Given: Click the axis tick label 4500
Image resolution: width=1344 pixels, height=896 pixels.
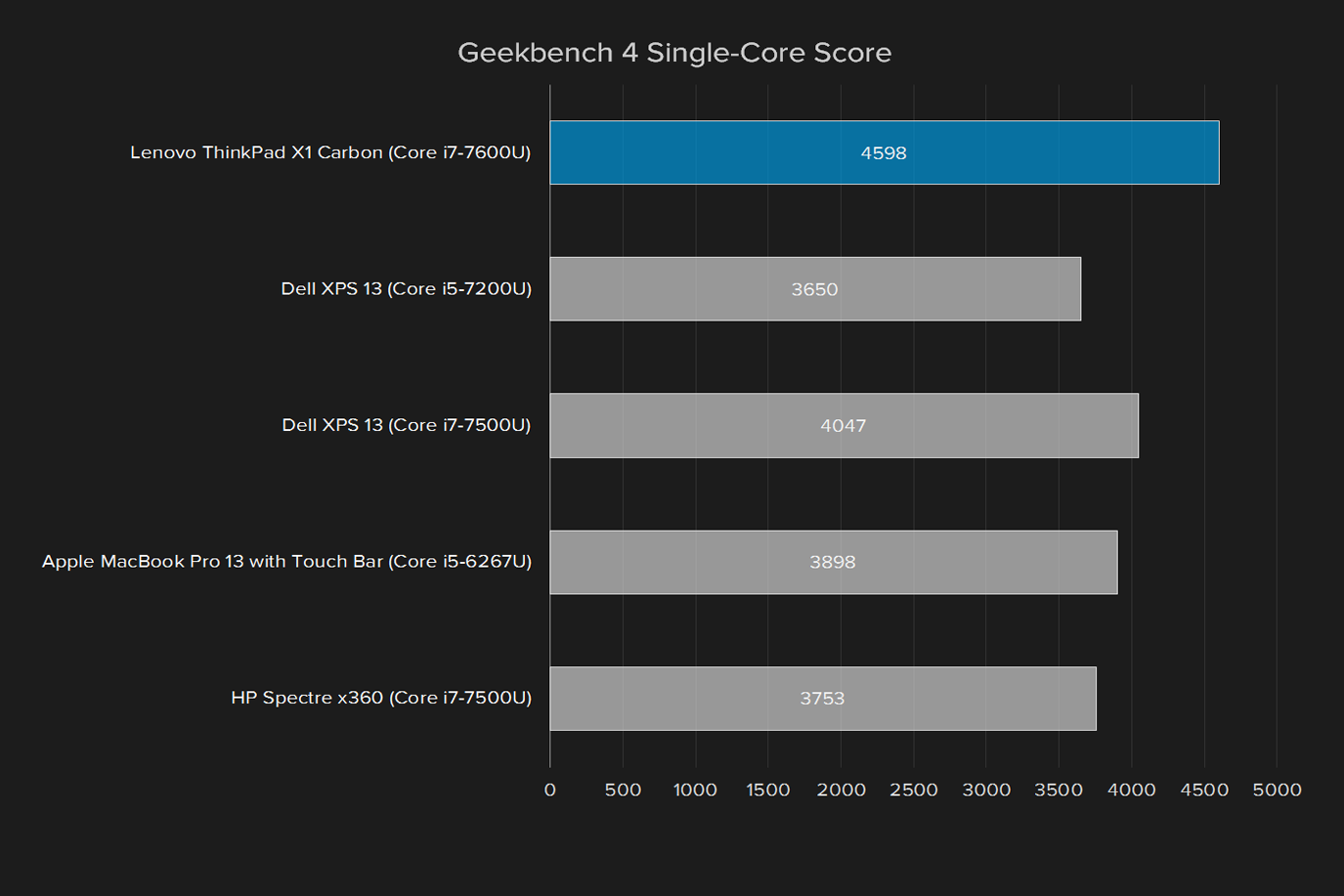Looking at the screenshot, I should pos(1204,789).
